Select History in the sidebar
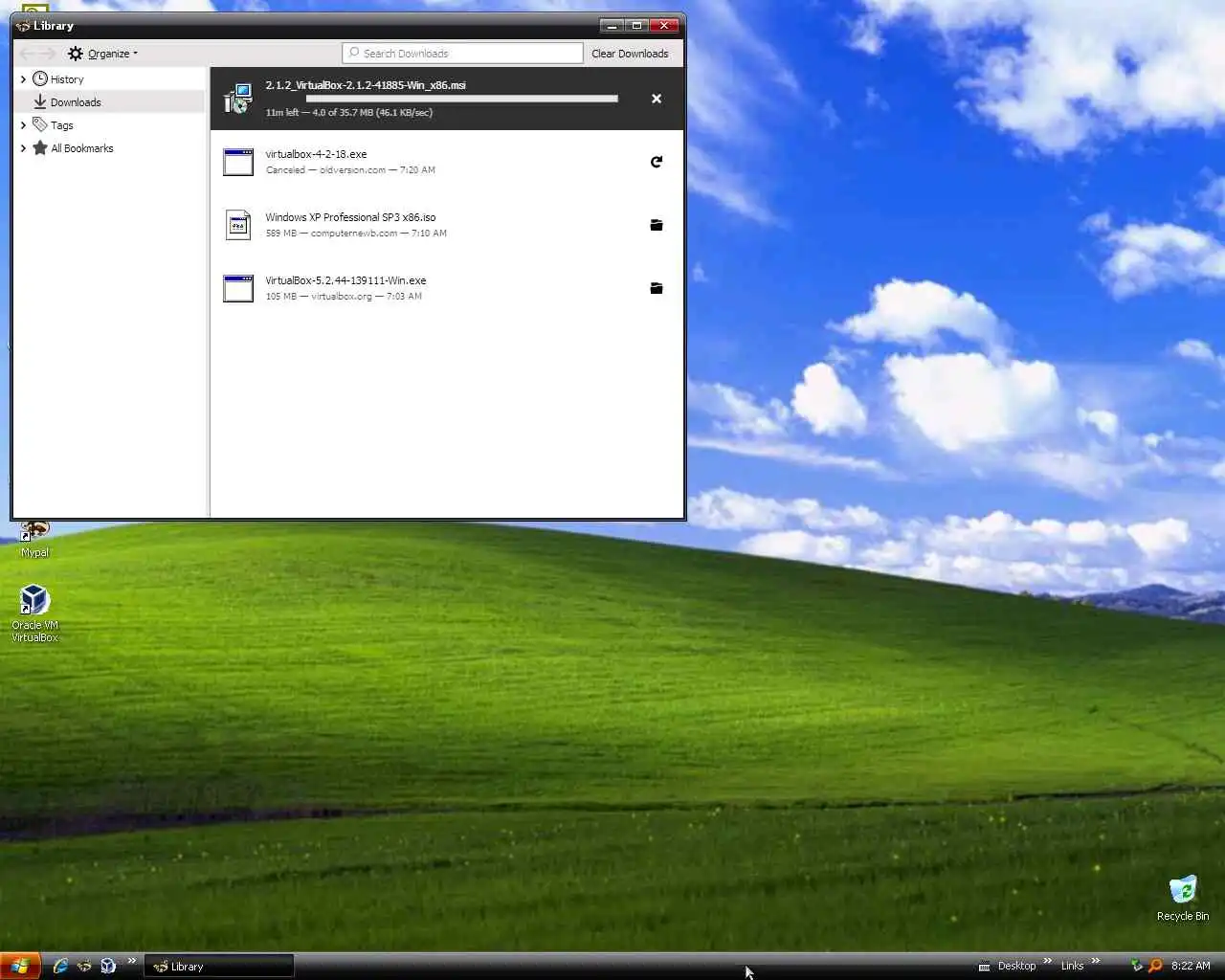Image resolution: width=1225 pixels, height=980 pixels. pos(110,78)
